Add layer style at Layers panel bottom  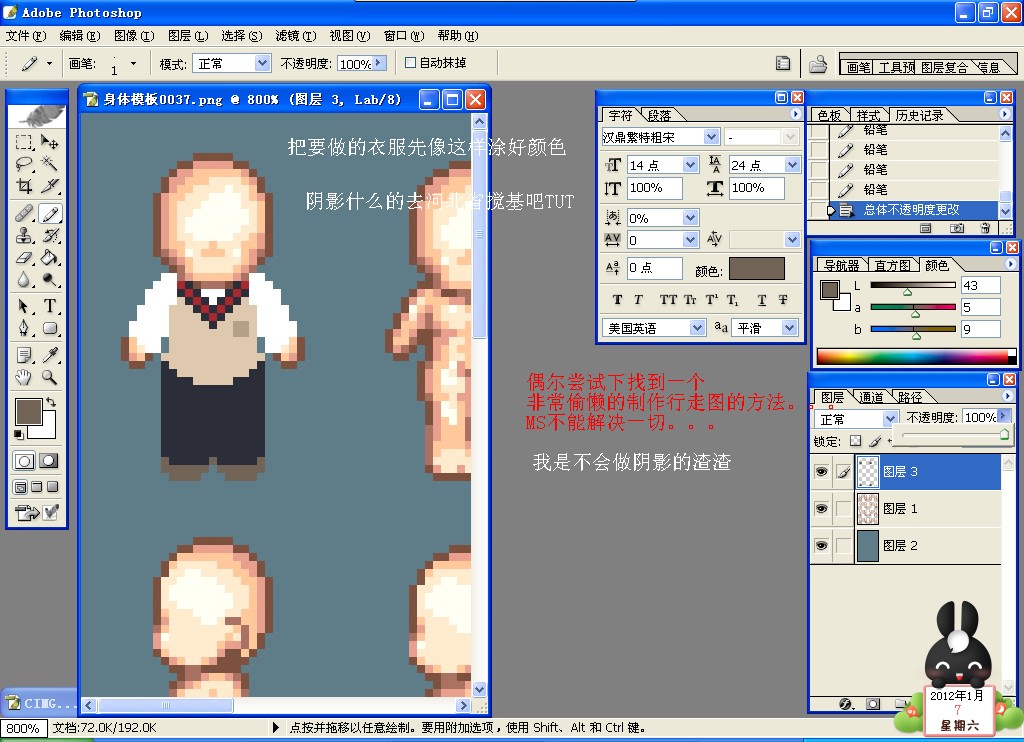click(x=846, y=704)
